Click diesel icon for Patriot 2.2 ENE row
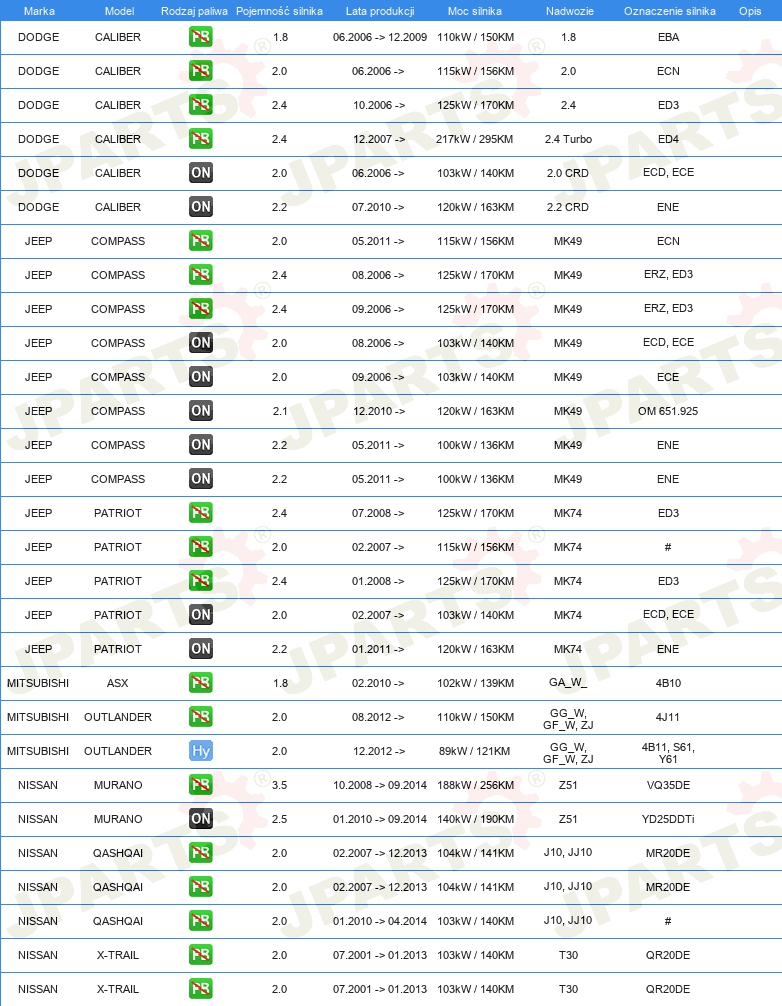Screen dimensions: 782x1006 [201, 649]
